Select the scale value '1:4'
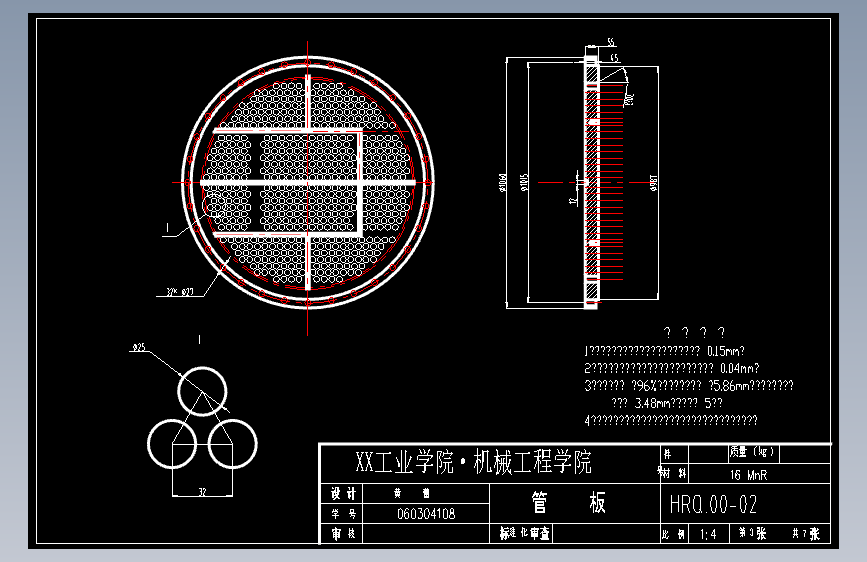 pyautogui.click(x=708, y=534)
